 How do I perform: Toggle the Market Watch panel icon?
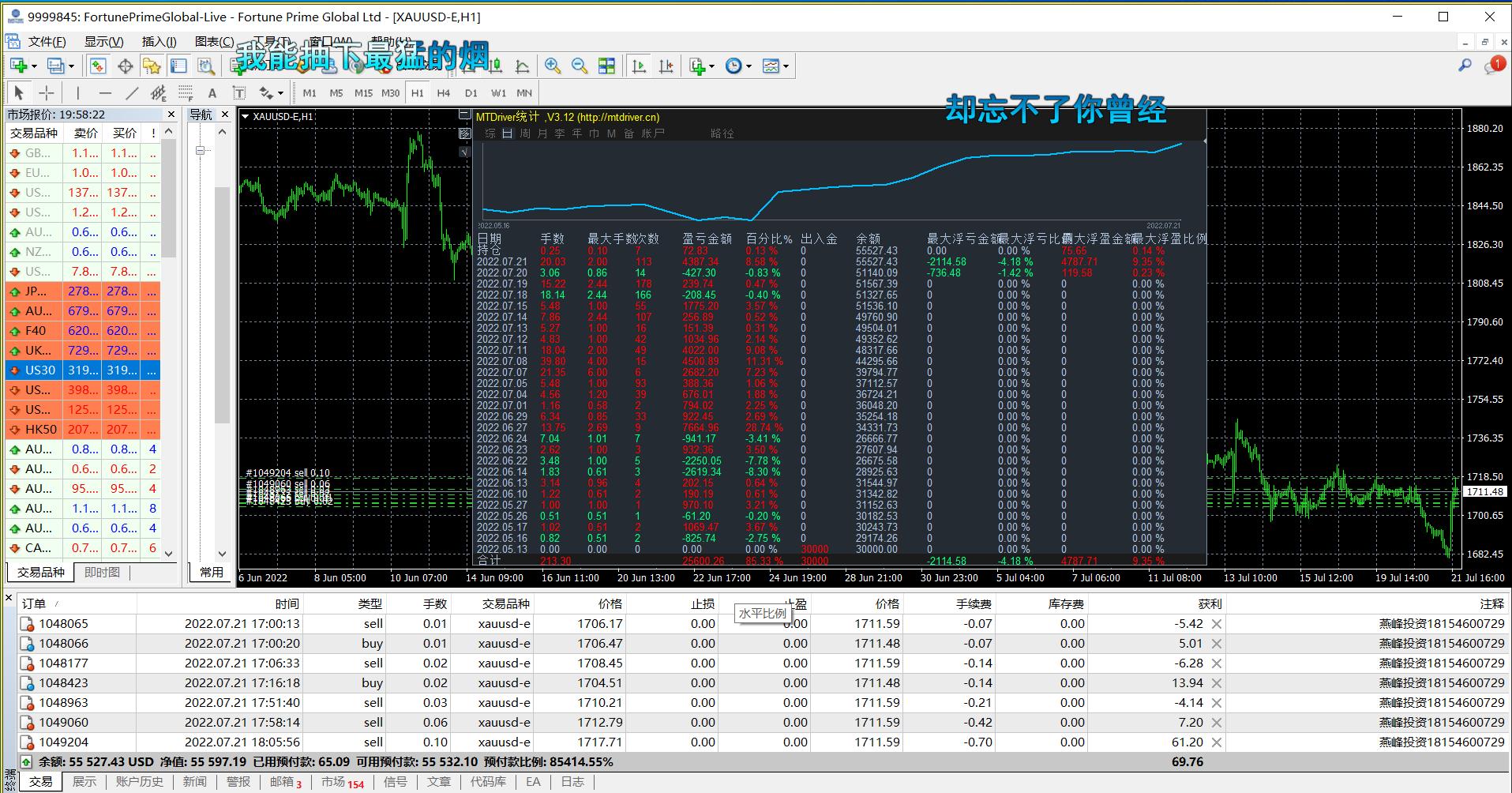(97, 66)
